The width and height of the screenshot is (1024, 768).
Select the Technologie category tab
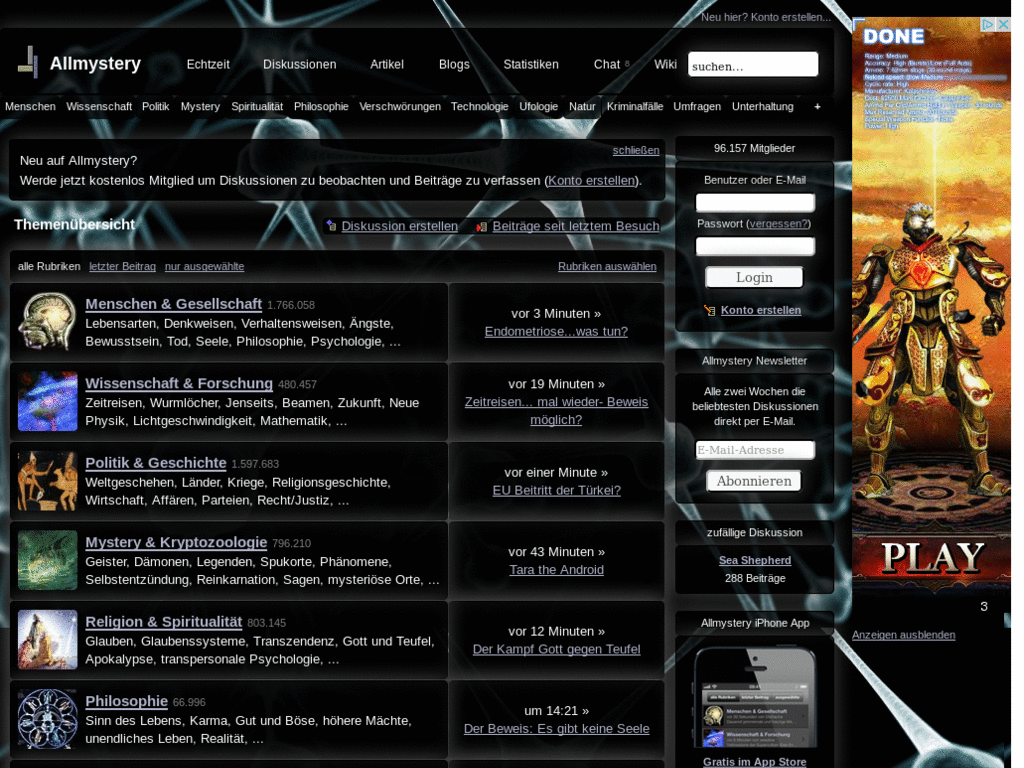(479, 106)
